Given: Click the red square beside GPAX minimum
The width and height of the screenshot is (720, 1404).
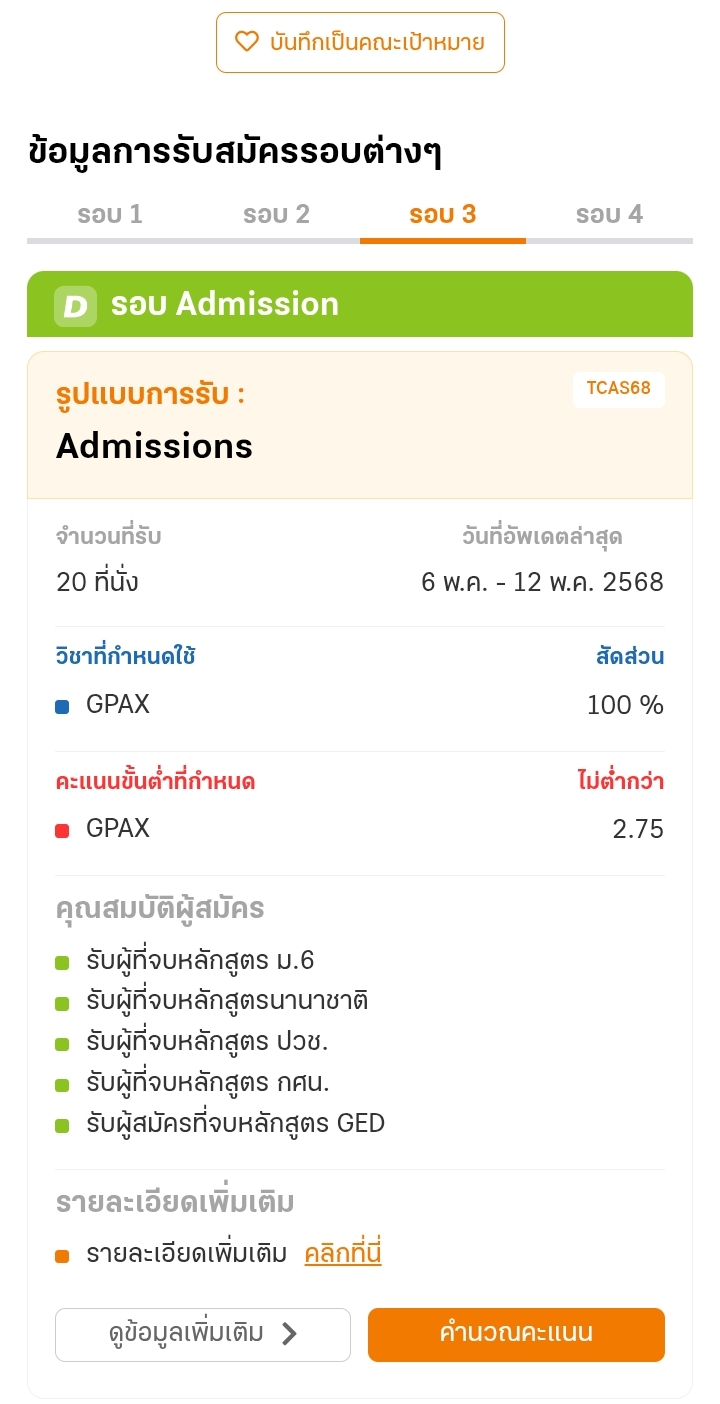Looking at the screenshot, I should click(x=62, y=830).
